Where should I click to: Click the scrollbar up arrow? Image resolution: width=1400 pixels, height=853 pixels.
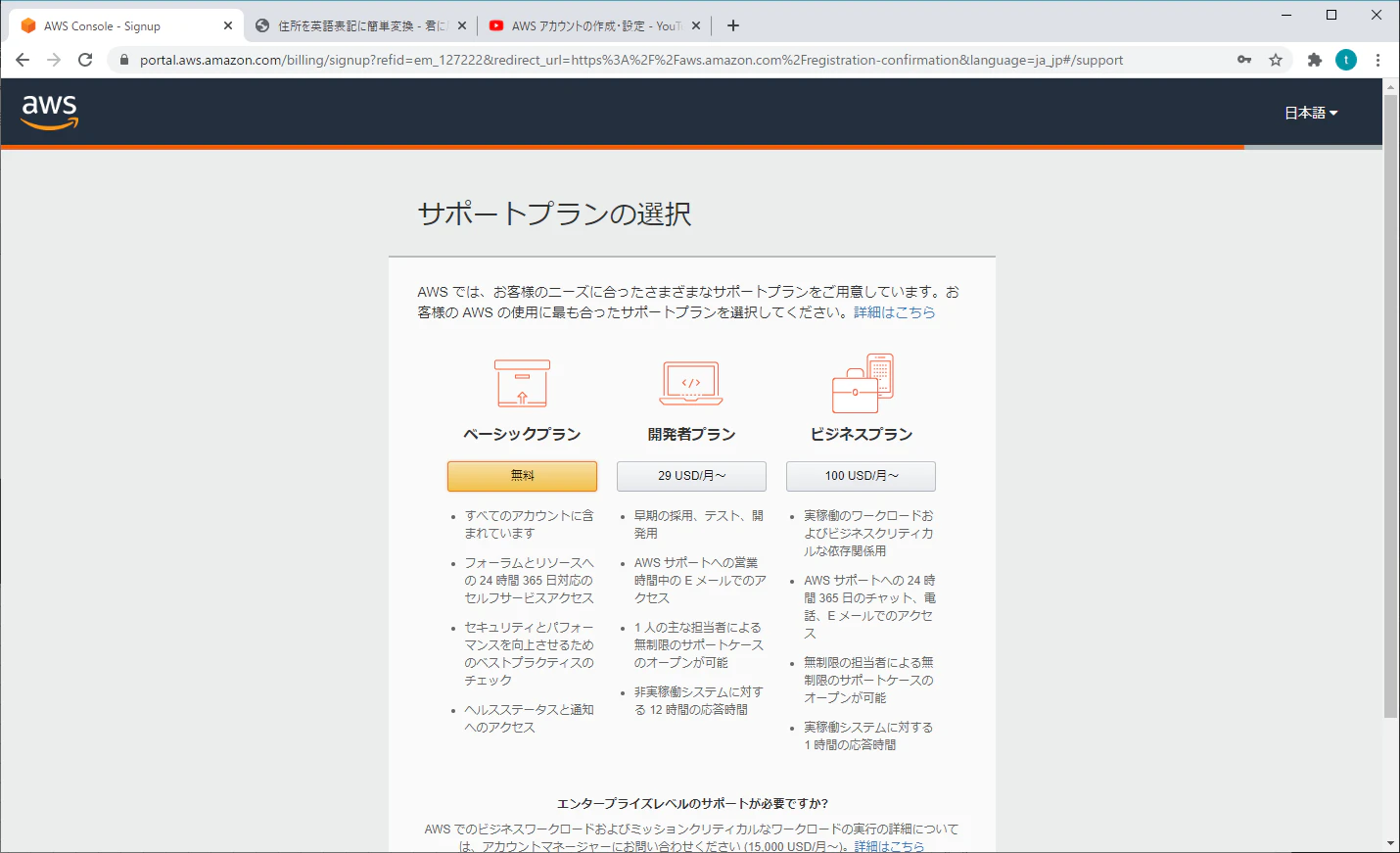click(1391, 87)
